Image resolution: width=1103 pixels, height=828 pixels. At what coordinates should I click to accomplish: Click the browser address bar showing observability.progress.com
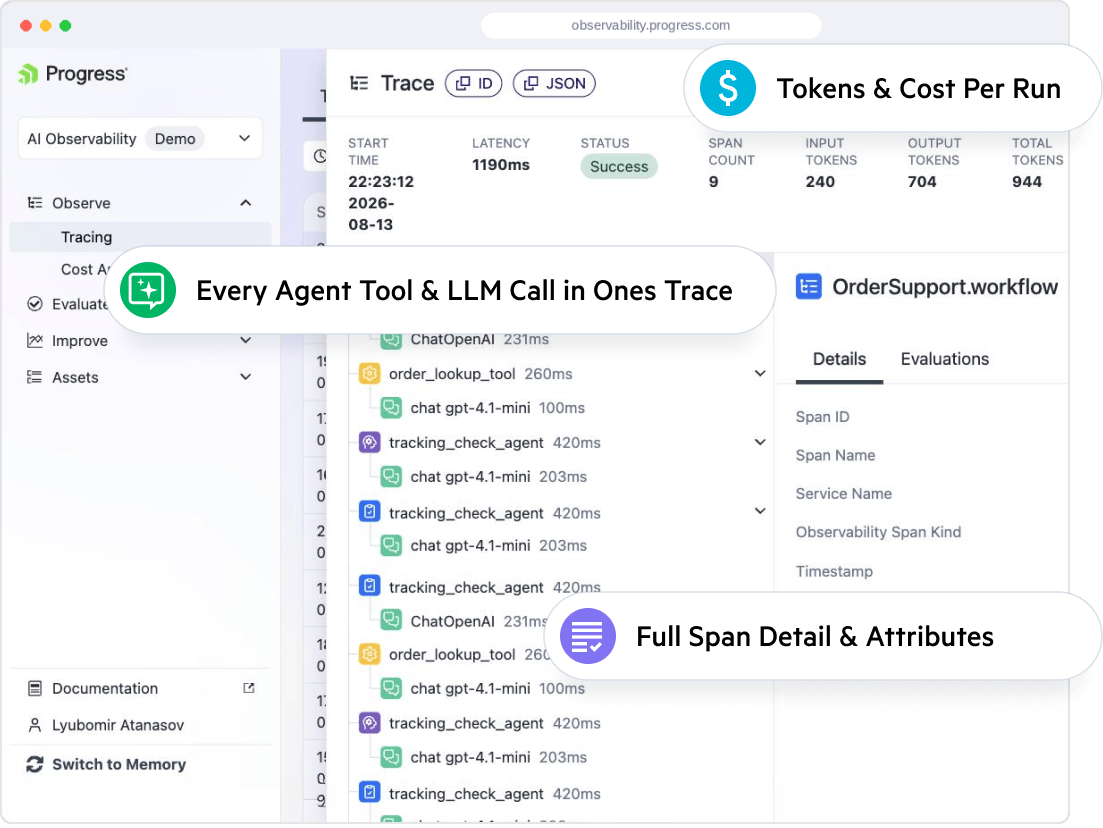tap(651, 25)
